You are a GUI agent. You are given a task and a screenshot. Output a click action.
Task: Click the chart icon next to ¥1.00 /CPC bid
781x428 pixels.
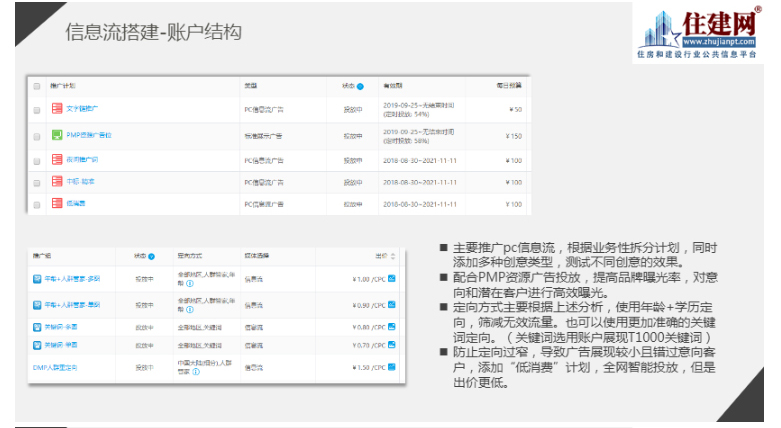392,278
